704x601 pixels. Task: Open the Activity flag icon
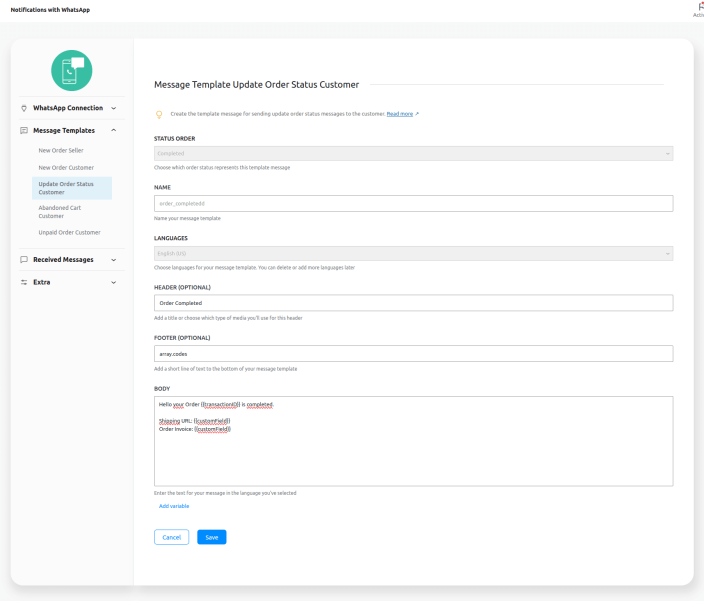(699, 6)
